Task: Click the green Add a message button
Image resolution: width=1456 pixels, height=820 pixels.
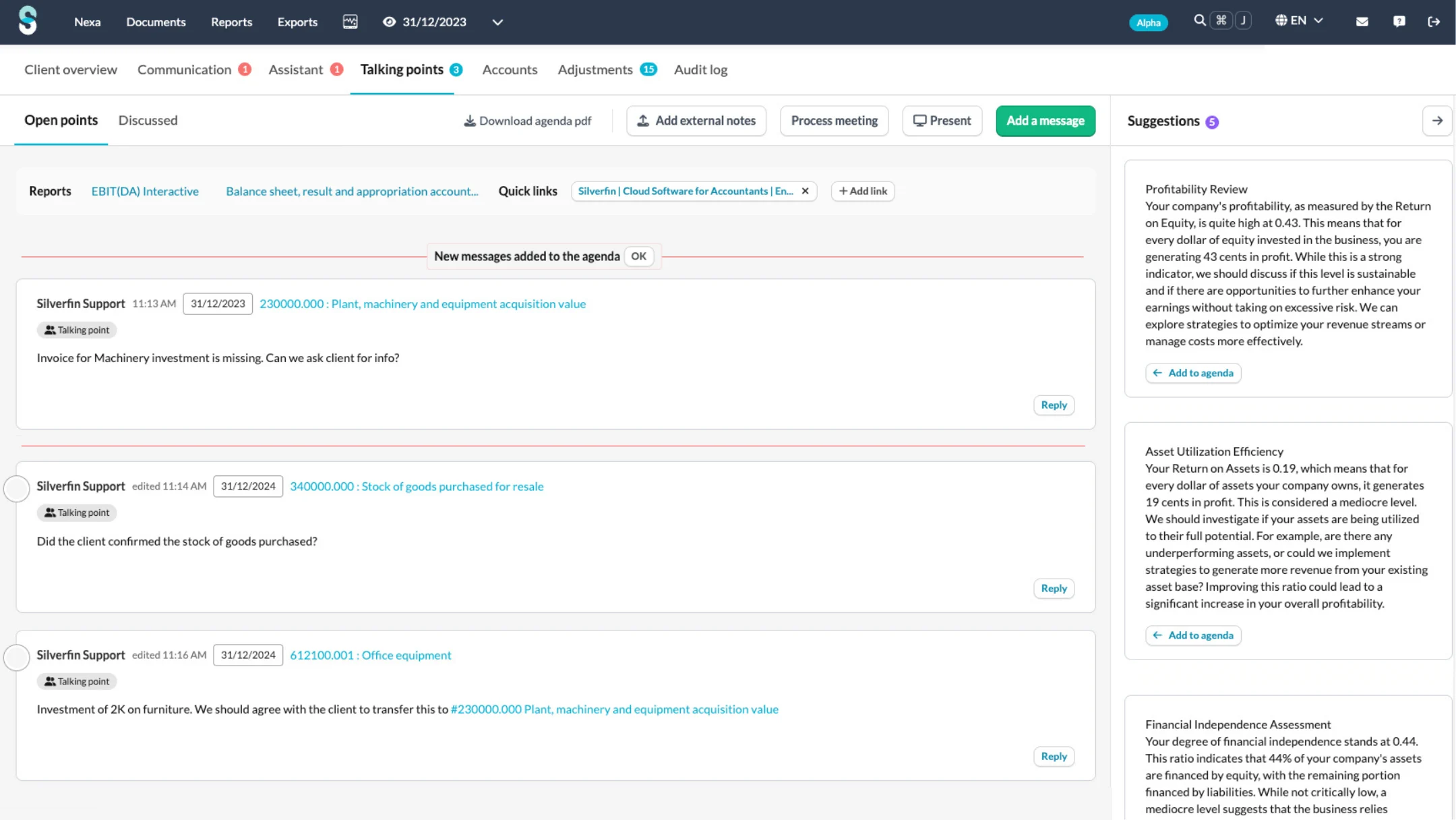Action: 1045,121
